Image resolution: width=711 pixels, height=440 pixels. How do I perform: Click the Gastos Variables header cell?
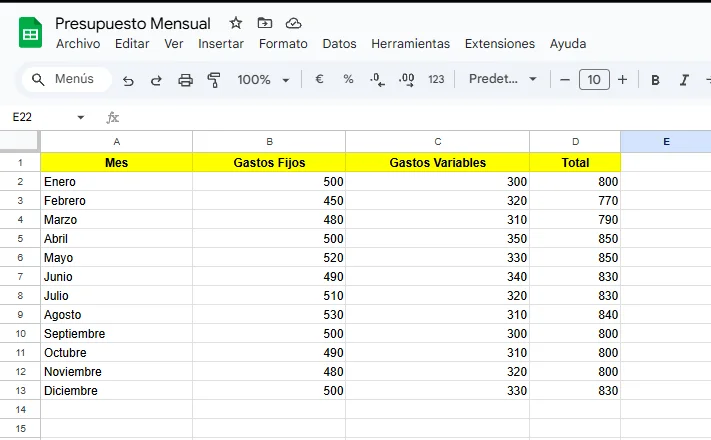(438, 162)
